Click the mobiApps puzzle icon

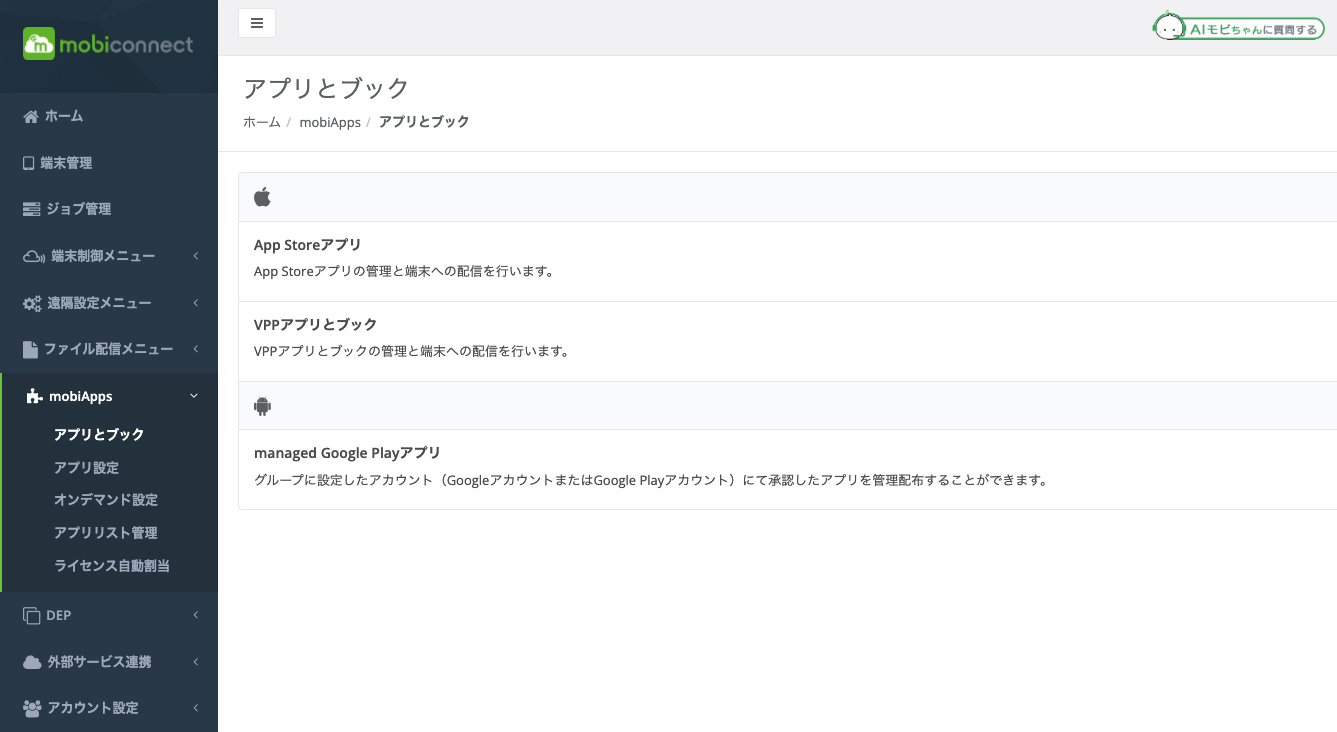coord(31,395)
